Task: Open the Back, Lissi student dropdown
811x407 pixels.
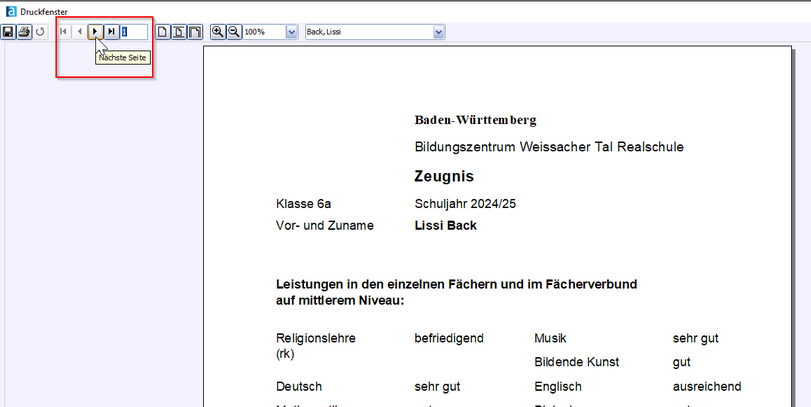Action: [x=438, y=32]
